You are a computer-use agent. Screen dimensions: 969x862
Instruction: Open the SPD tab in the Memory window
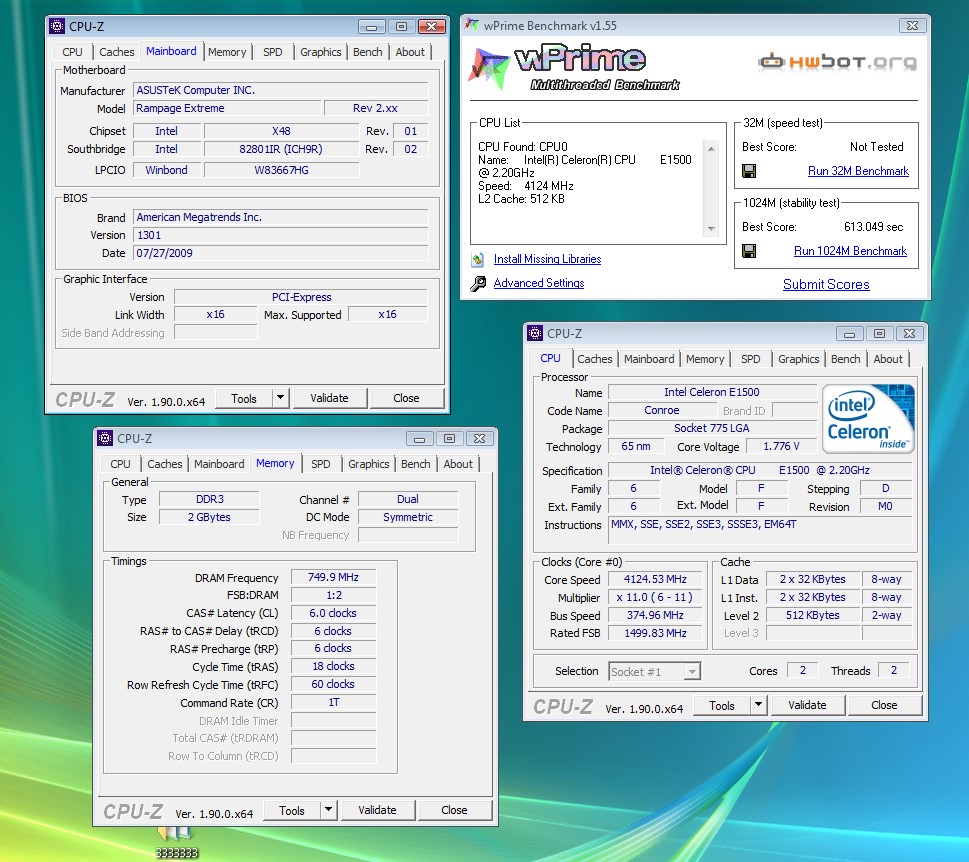(321, 464)
